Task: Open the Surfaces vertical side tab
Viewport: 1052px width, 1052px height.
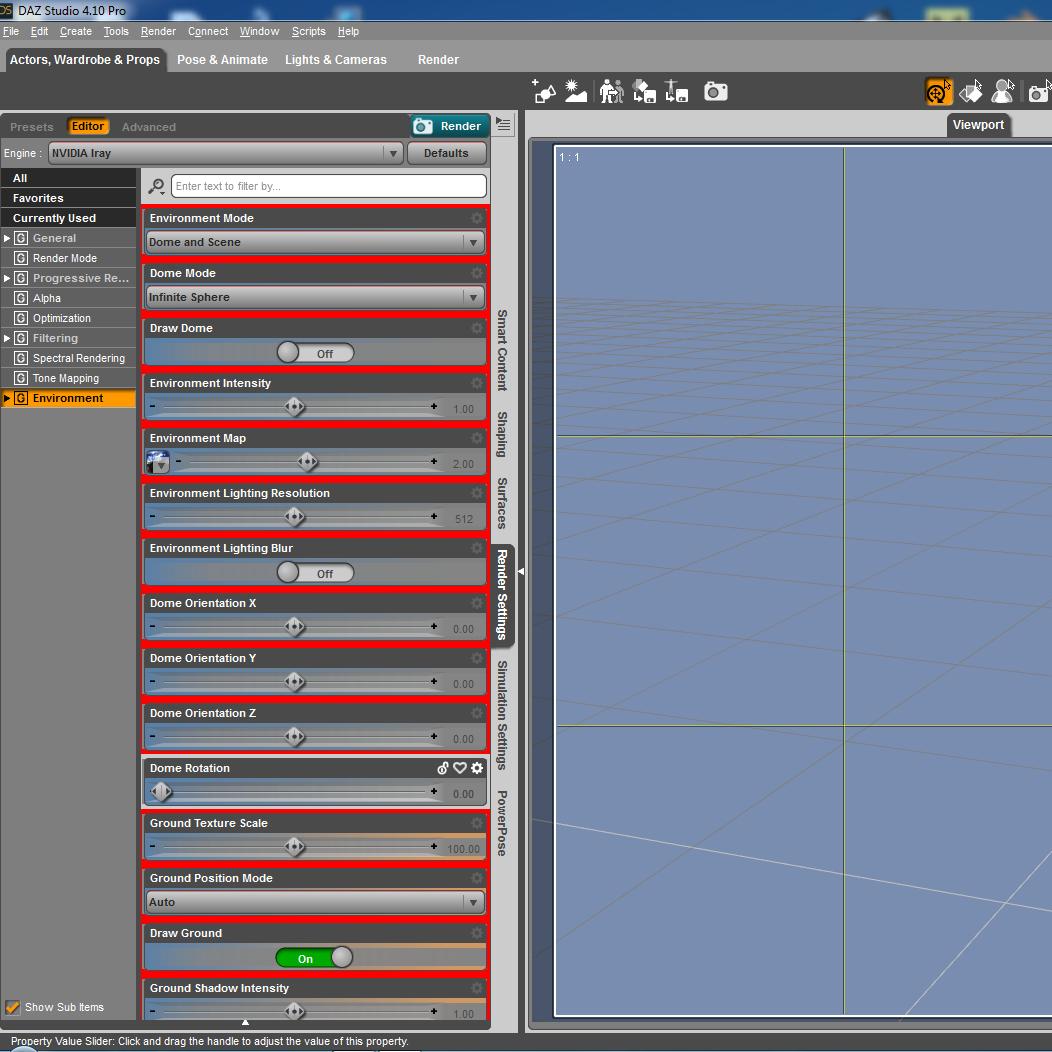Action: [502, 503]
